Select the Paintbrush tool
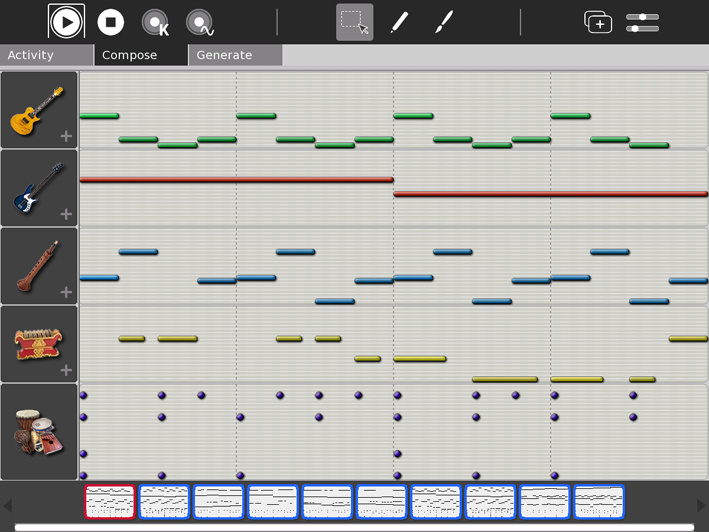 point(444,22)
